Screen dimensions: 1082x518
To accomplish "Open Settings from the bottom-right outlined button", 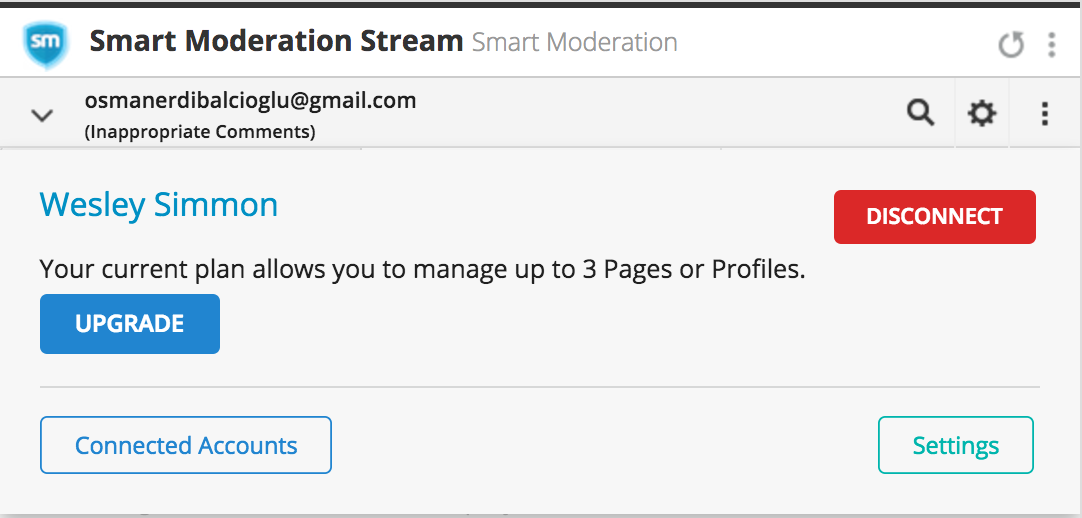I will 956,445.
